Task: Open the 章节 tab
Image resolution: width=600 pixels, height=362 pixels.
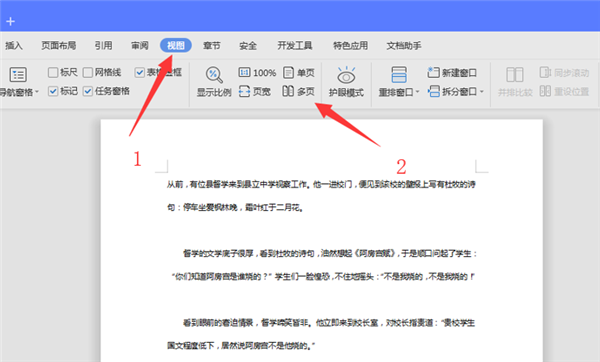Action: (x=212, y=46)
